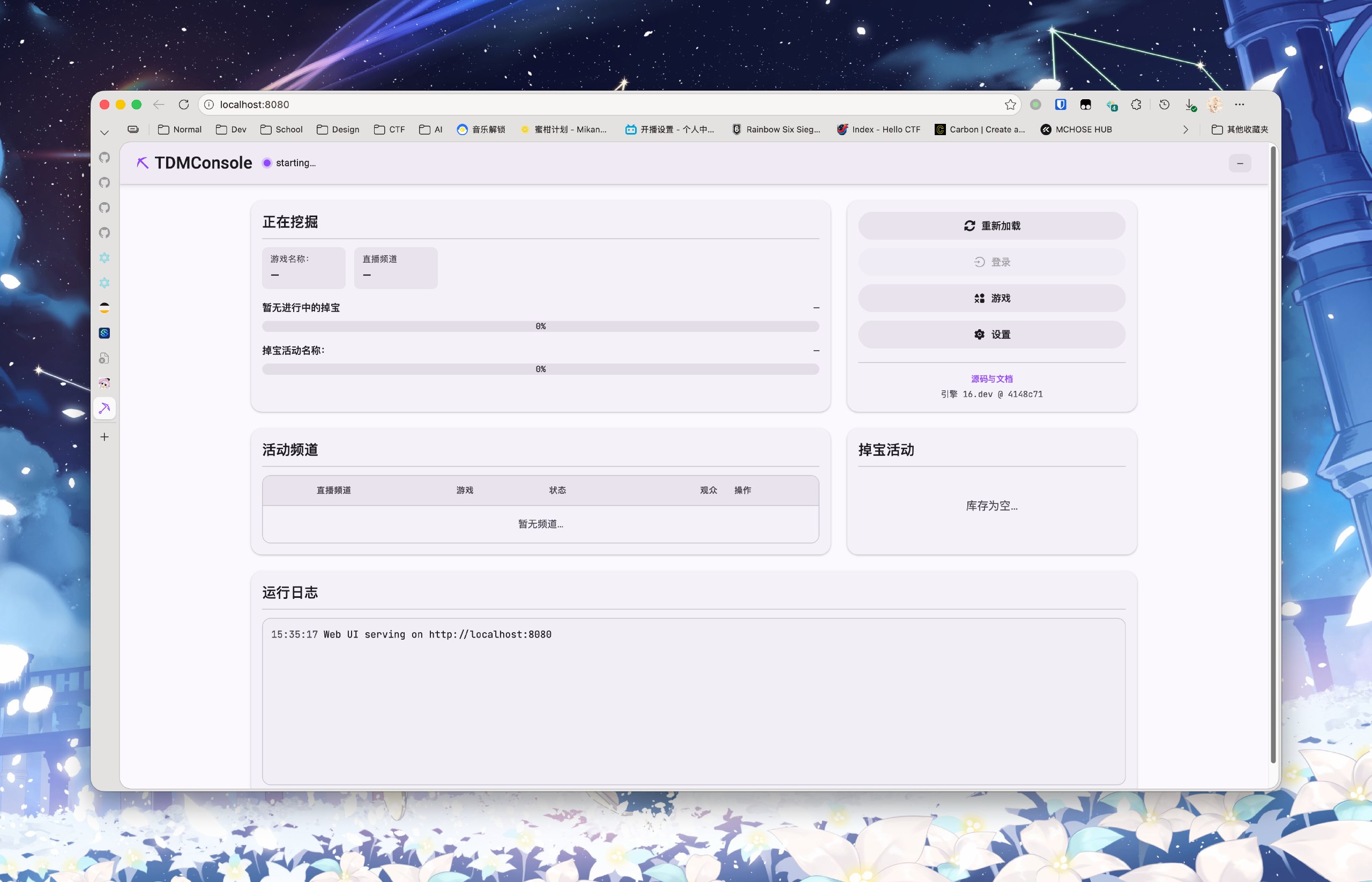Screen dimensions: 1372x882
Task: Switch to the blue S icon sidebar tab
Action: 104,333
